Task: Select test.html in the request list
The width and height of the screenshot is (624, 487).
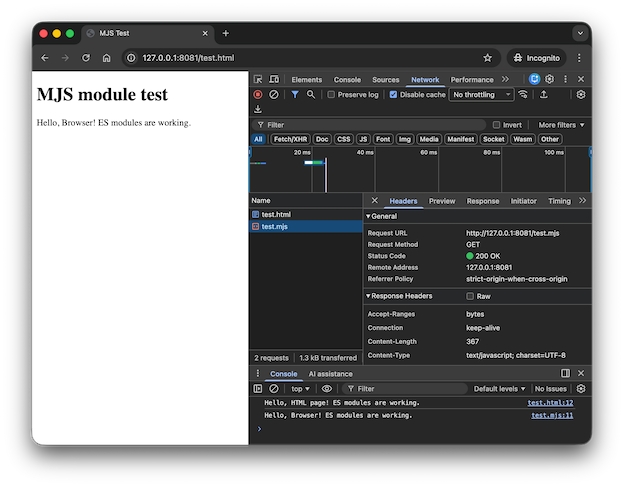Action: (x=276, y=214)
